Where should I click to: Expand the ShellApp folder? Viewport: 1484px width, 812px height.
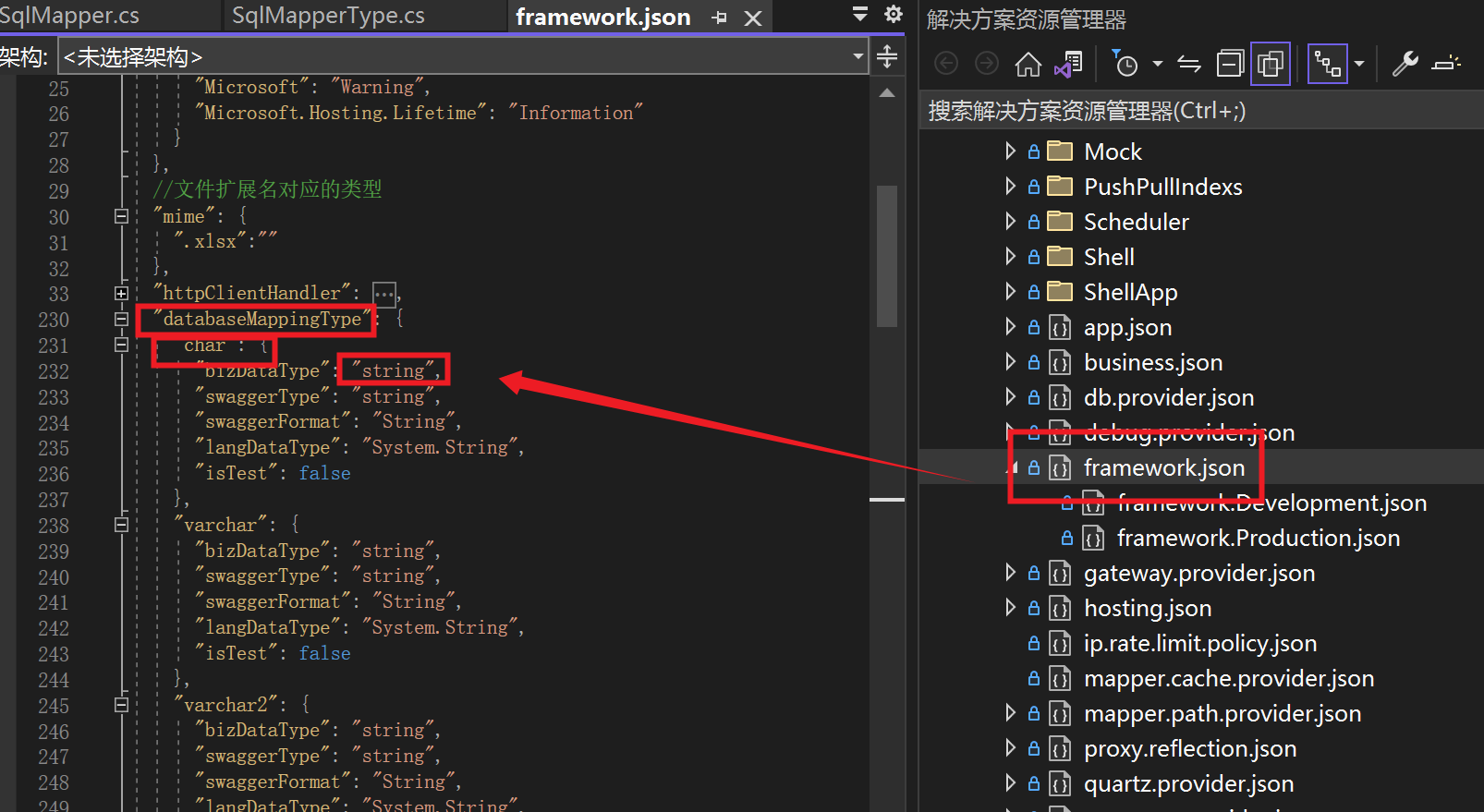coord(1010,291)
